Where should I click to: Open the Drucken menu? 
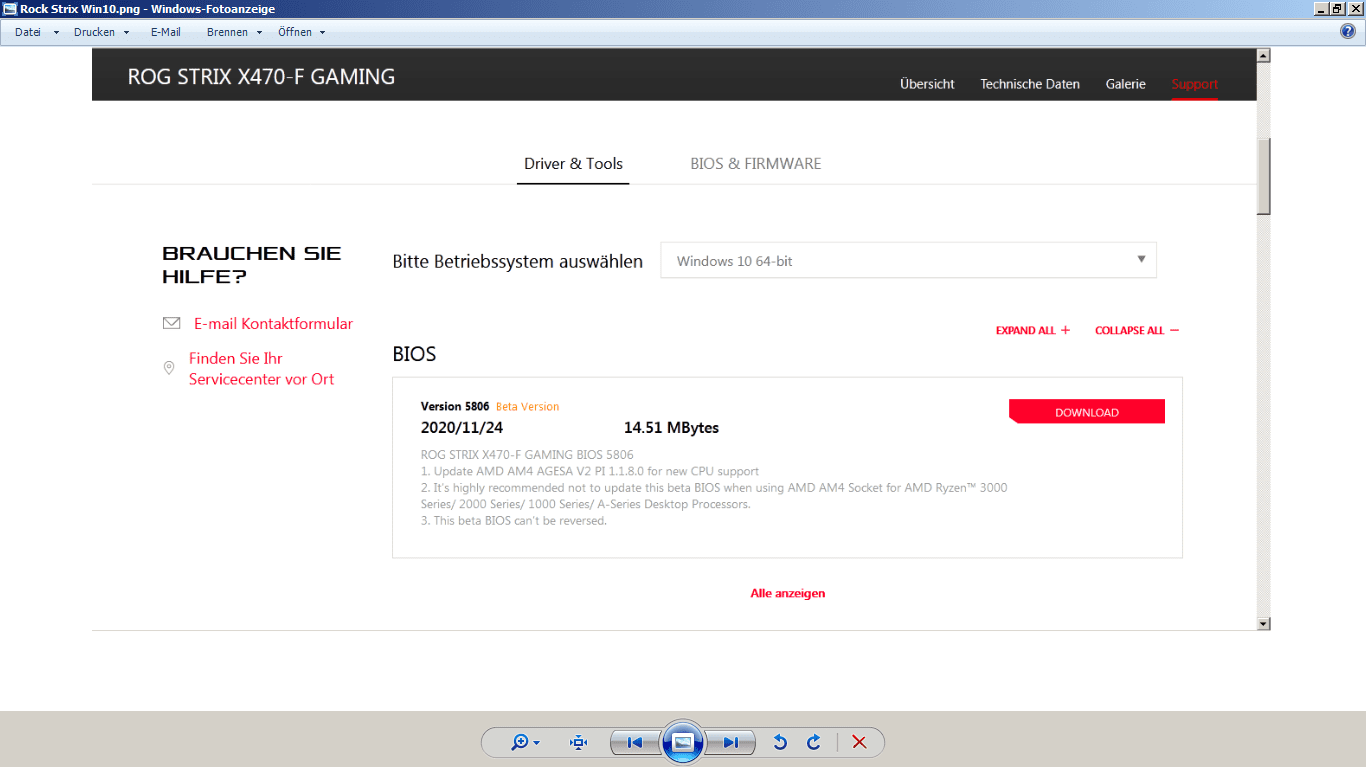[x=102, y=32]
